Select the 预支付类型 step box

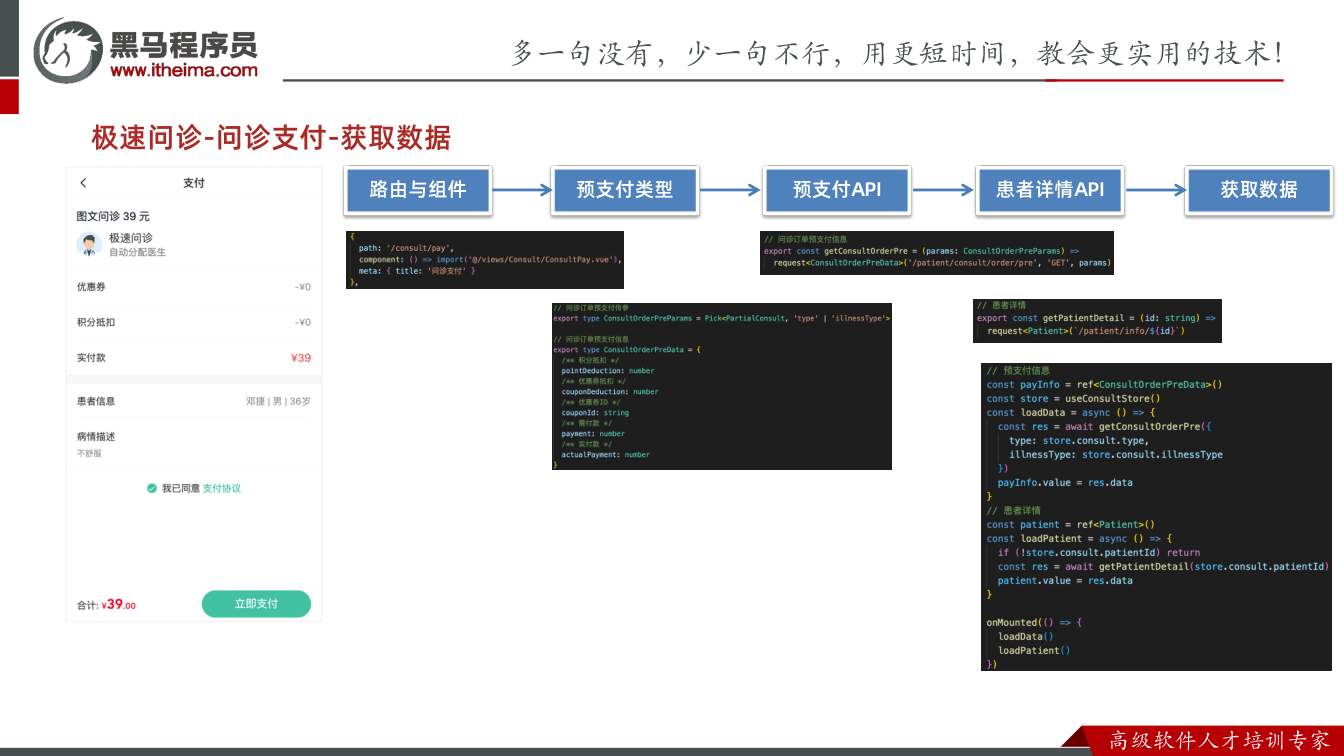tap(624, 190)
